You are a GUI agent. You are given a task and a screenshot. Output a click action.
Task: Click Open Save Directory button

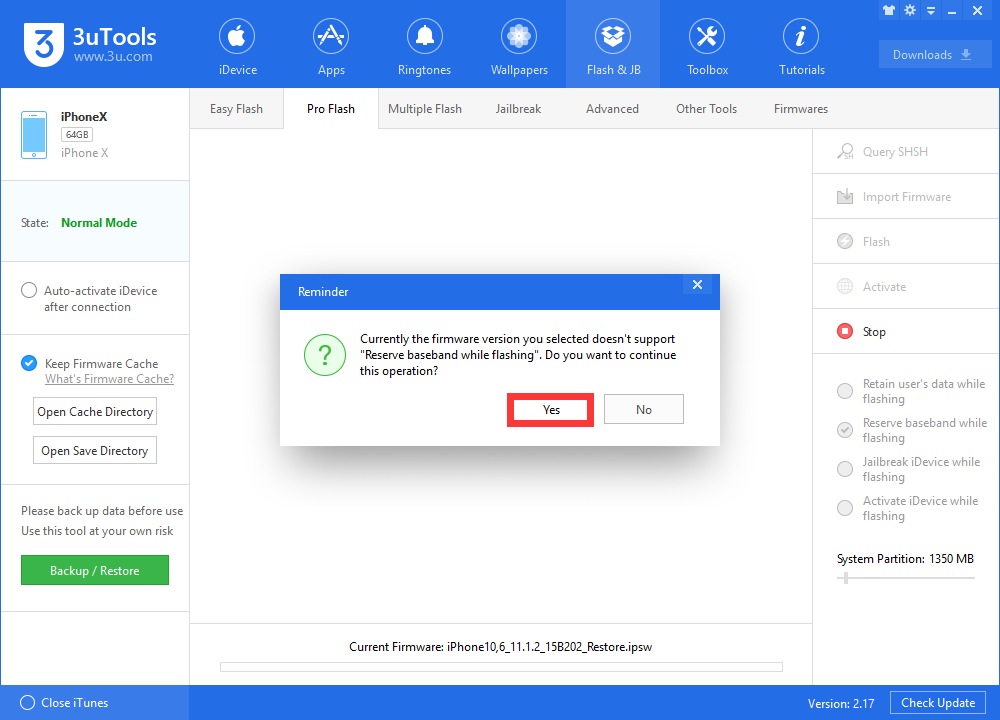coord(95,450)
